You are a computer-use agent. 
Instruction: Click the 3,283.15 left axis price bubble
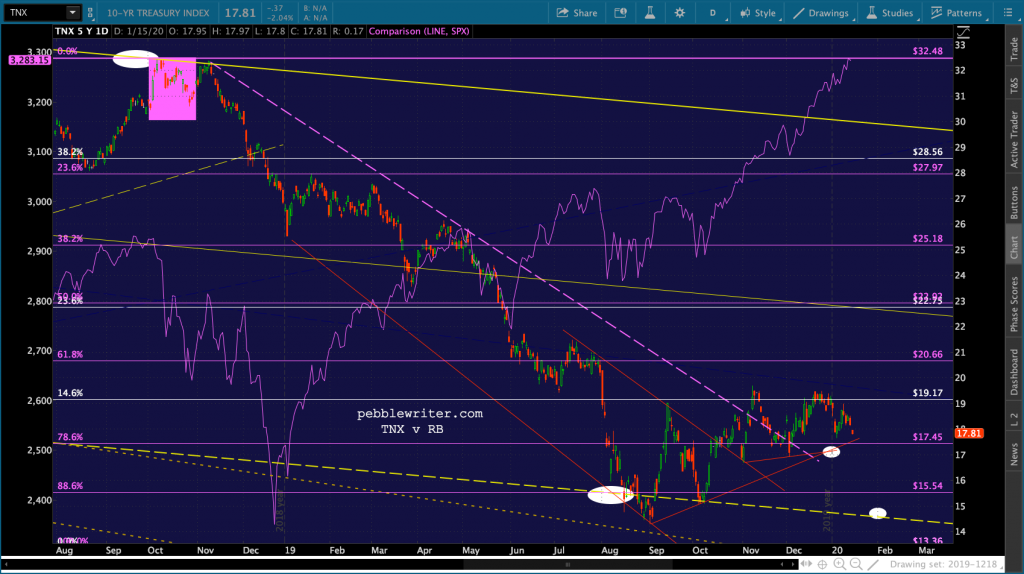[30, 60]
